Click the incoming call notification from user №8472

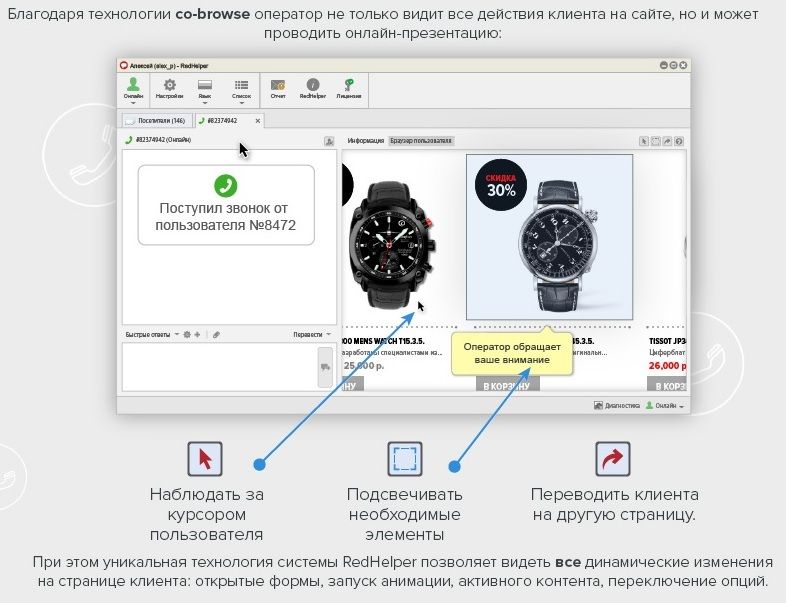click(x=226, y=205)
